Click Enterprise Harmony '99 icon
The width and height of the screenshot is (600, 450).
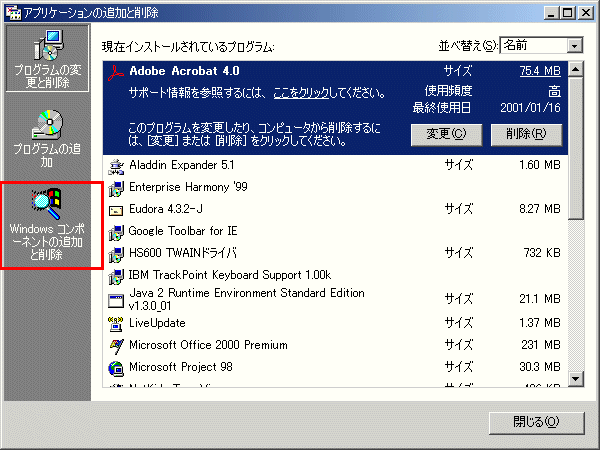tap(116, 188)
